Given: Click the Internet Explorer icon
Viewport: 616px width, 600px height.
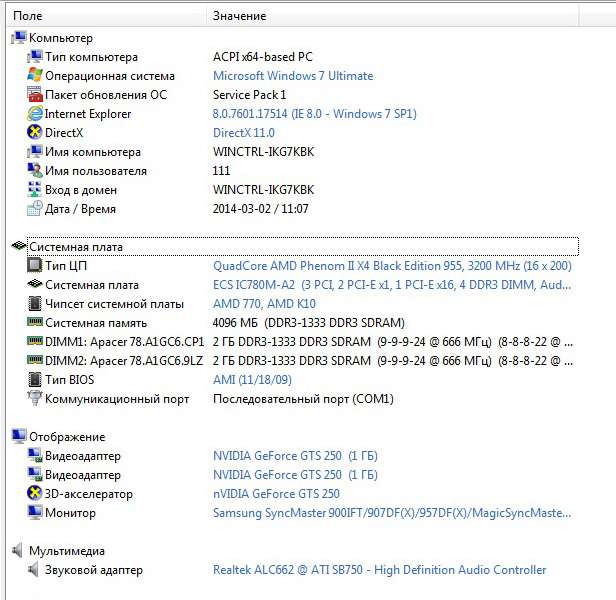Looking at the screenshot, I should coord(35,114).
